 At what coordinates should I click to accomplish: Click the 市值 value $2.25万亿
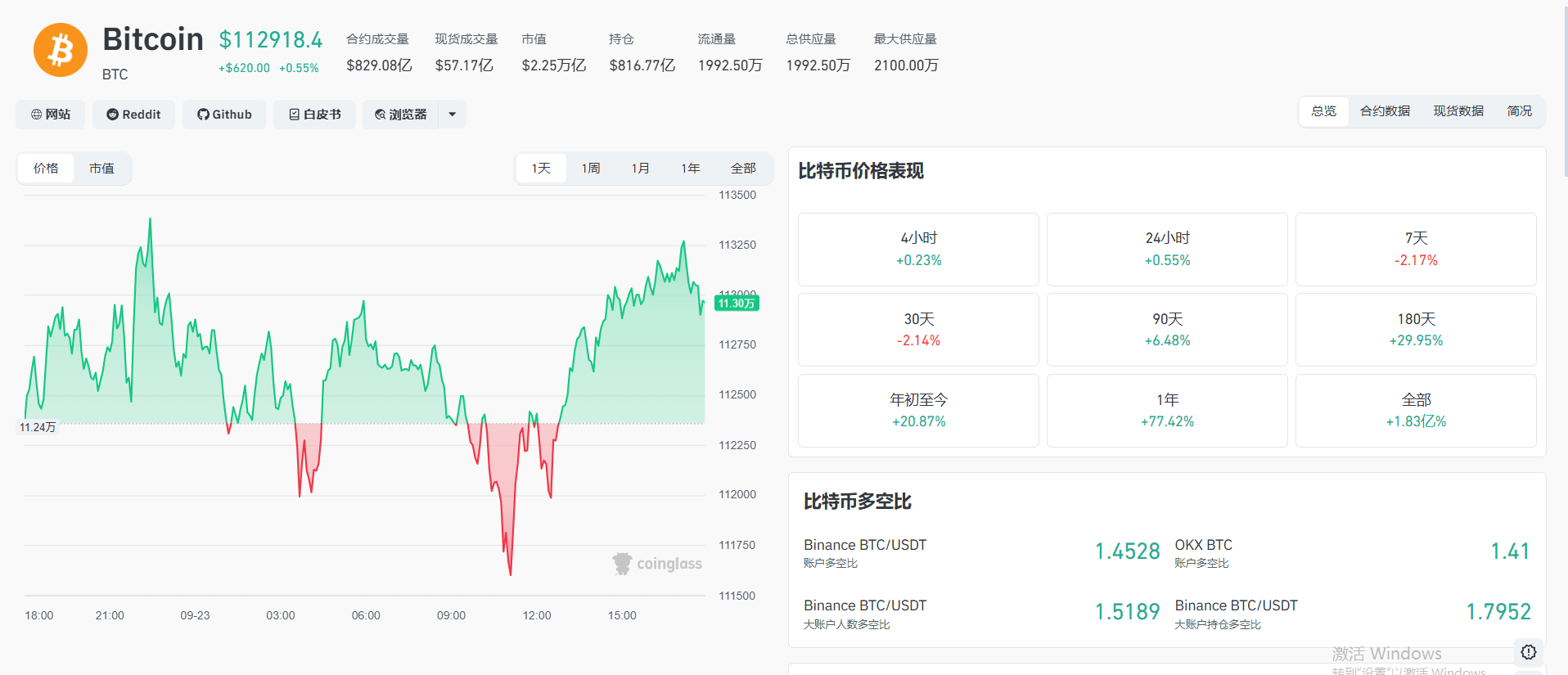[x=554, y=65]
